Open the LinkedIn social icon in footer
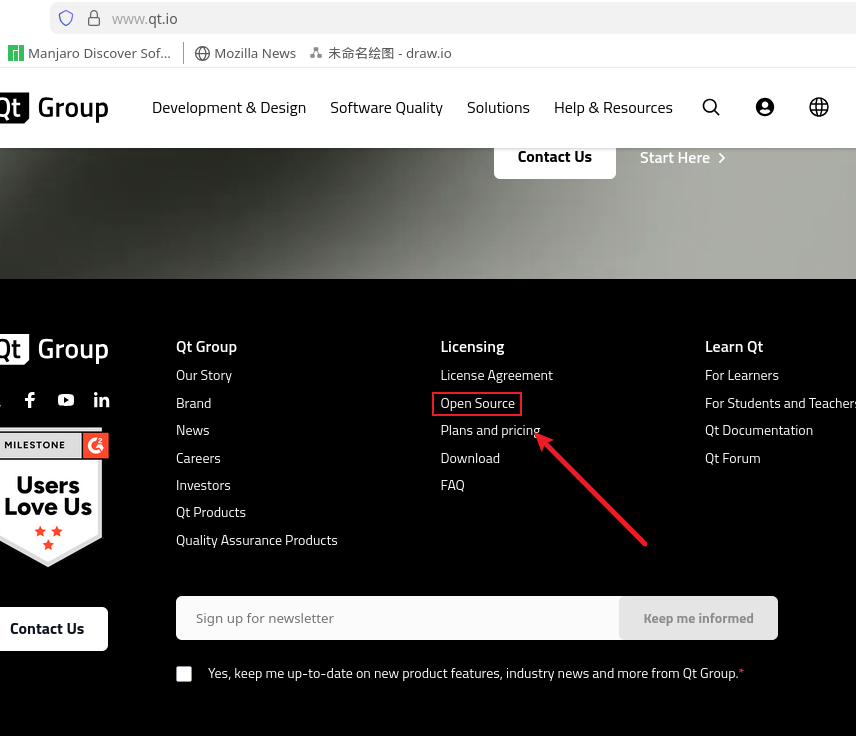The height and width of the screenshot is (736, 856). 102,400
